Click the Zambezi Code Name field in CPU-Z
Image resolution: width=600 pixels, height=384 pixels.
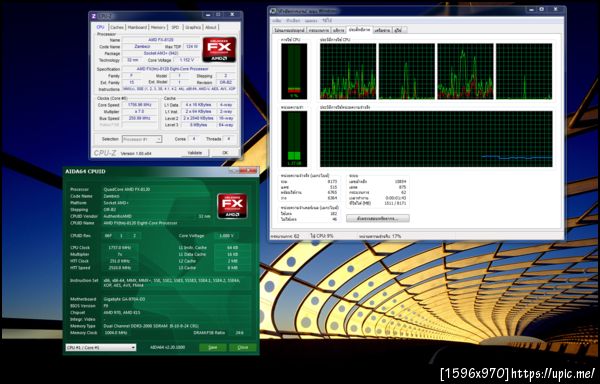pos(142,47)
